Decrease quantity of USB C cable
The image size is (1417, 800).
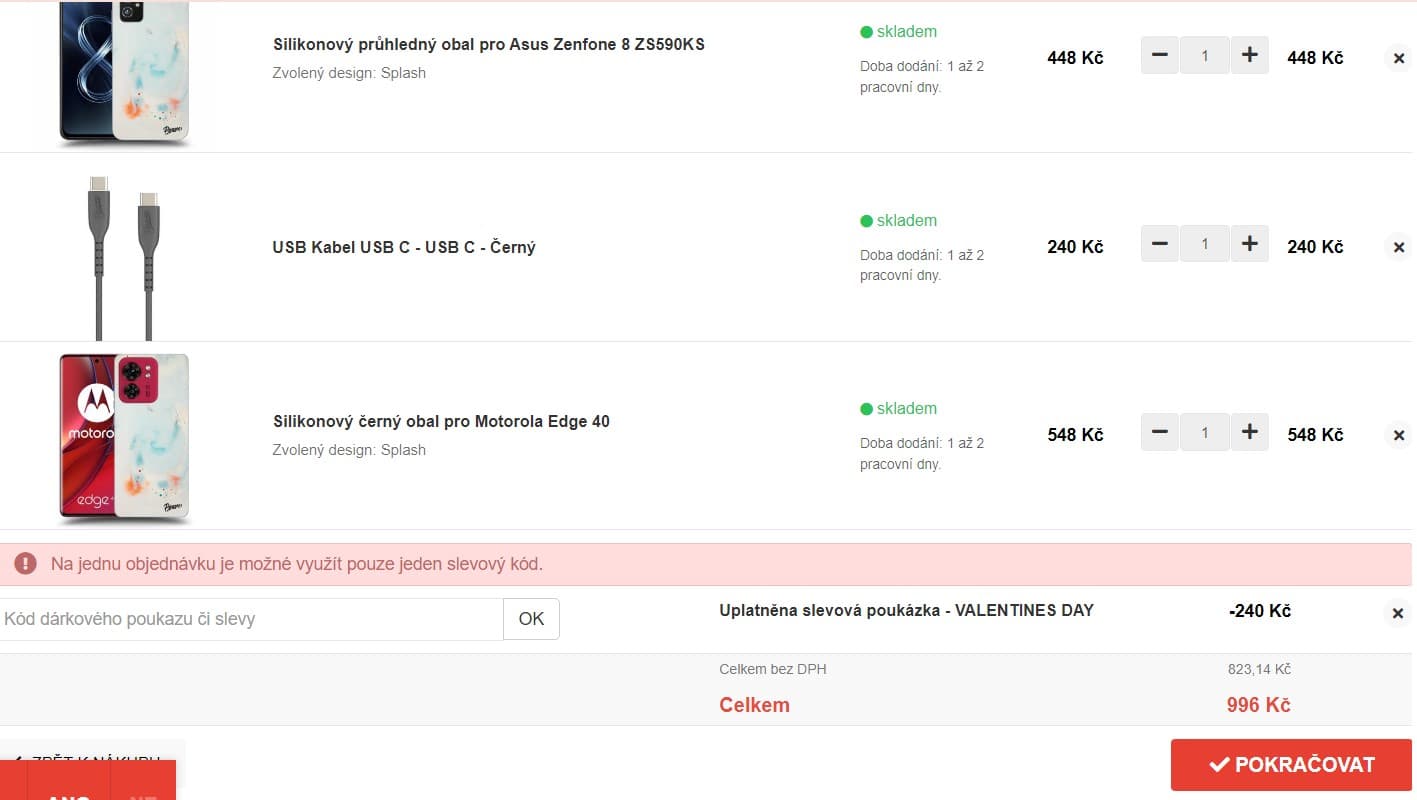click(x=1159, y=243)
